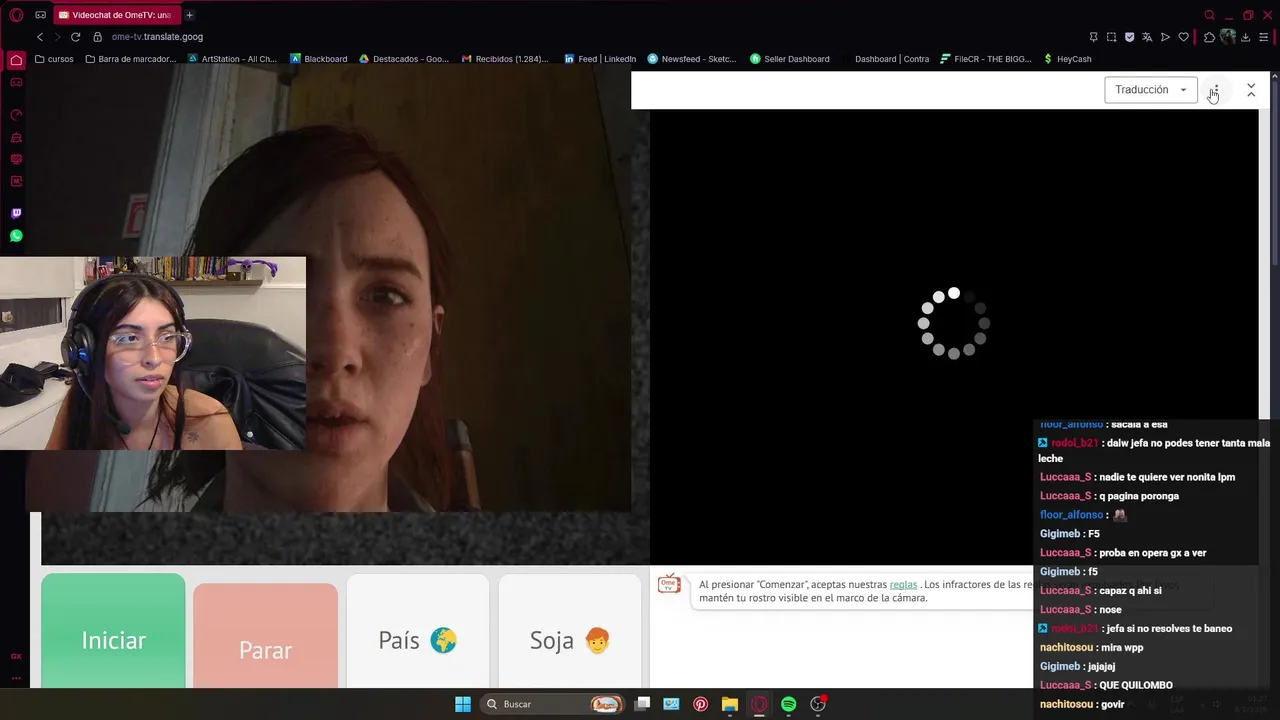The image size is (1280, 720).
Task: Open the tab islands workspace icon
Action: coord(40,15)
